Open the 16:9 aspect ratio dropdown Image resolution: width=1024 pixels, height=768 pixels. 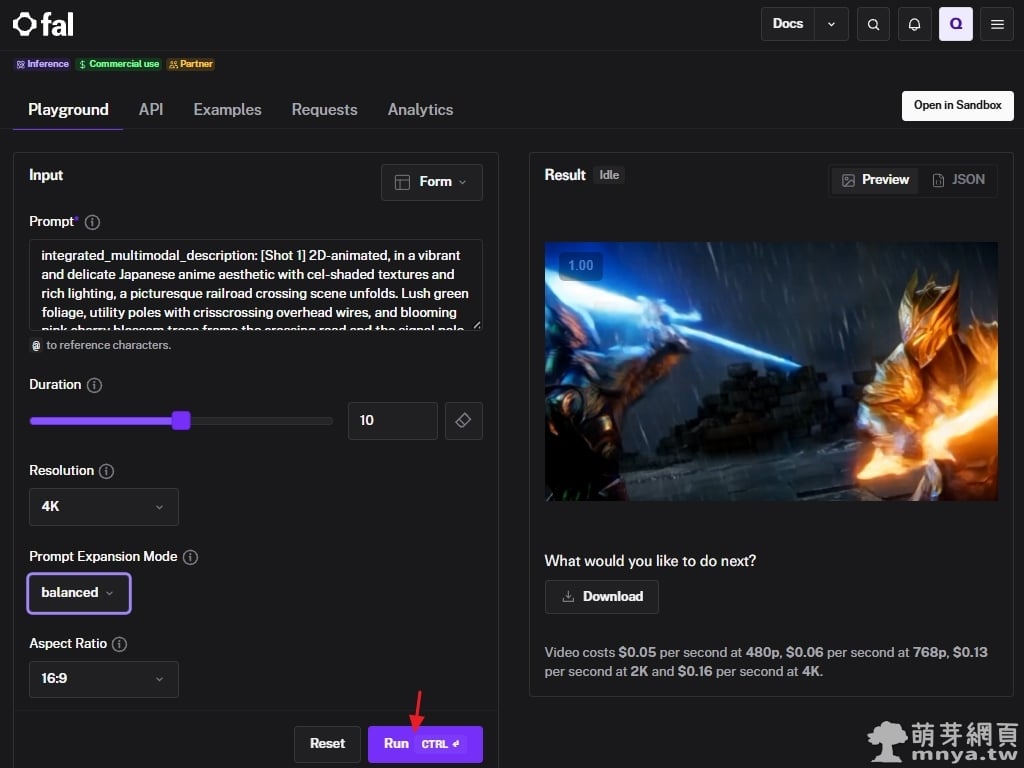tap(104, 679)
